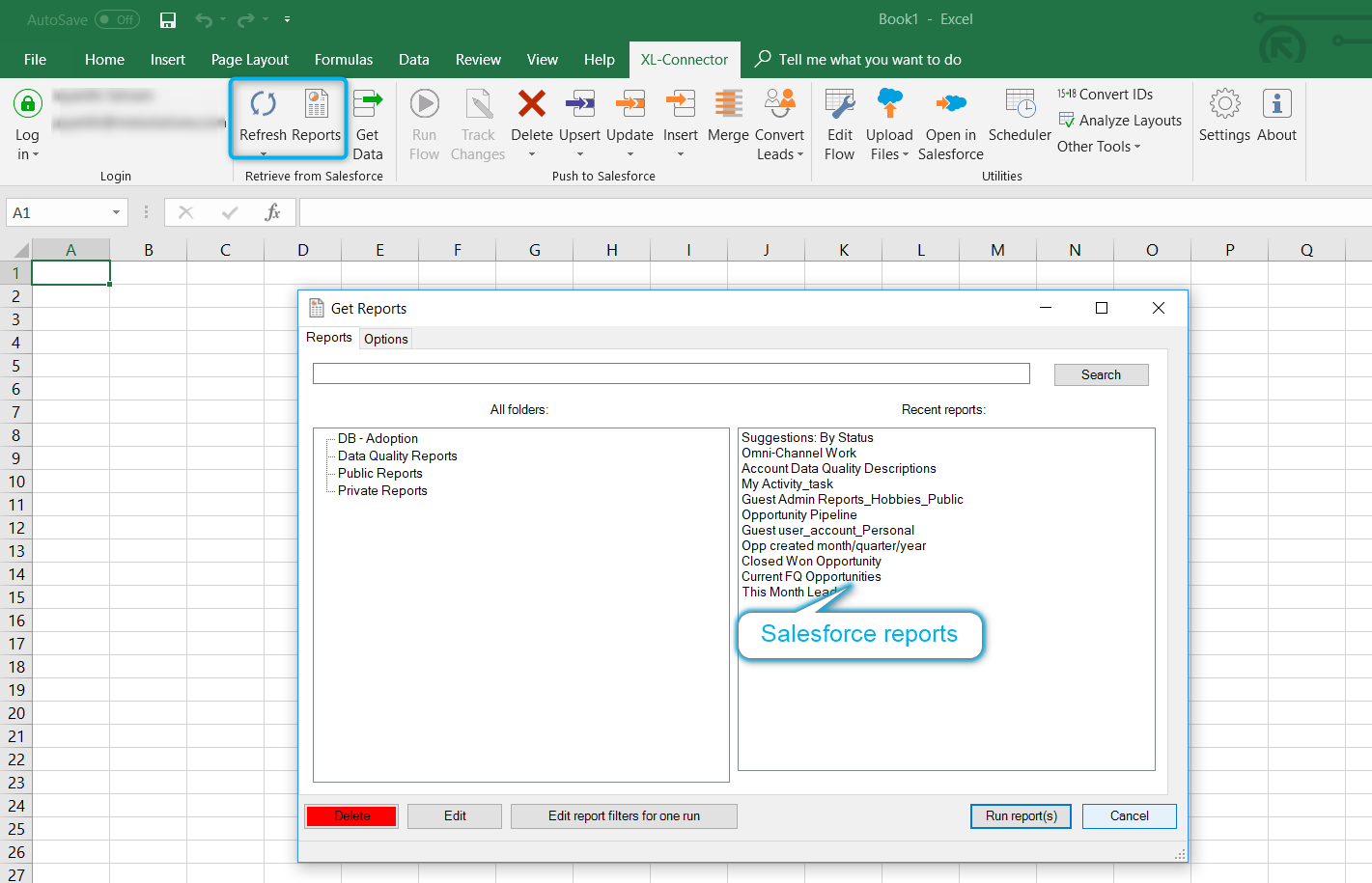Screen dimensions: 1372x883
Task: Click the formula bar fx insert function icon
Action: click(272, 212)
